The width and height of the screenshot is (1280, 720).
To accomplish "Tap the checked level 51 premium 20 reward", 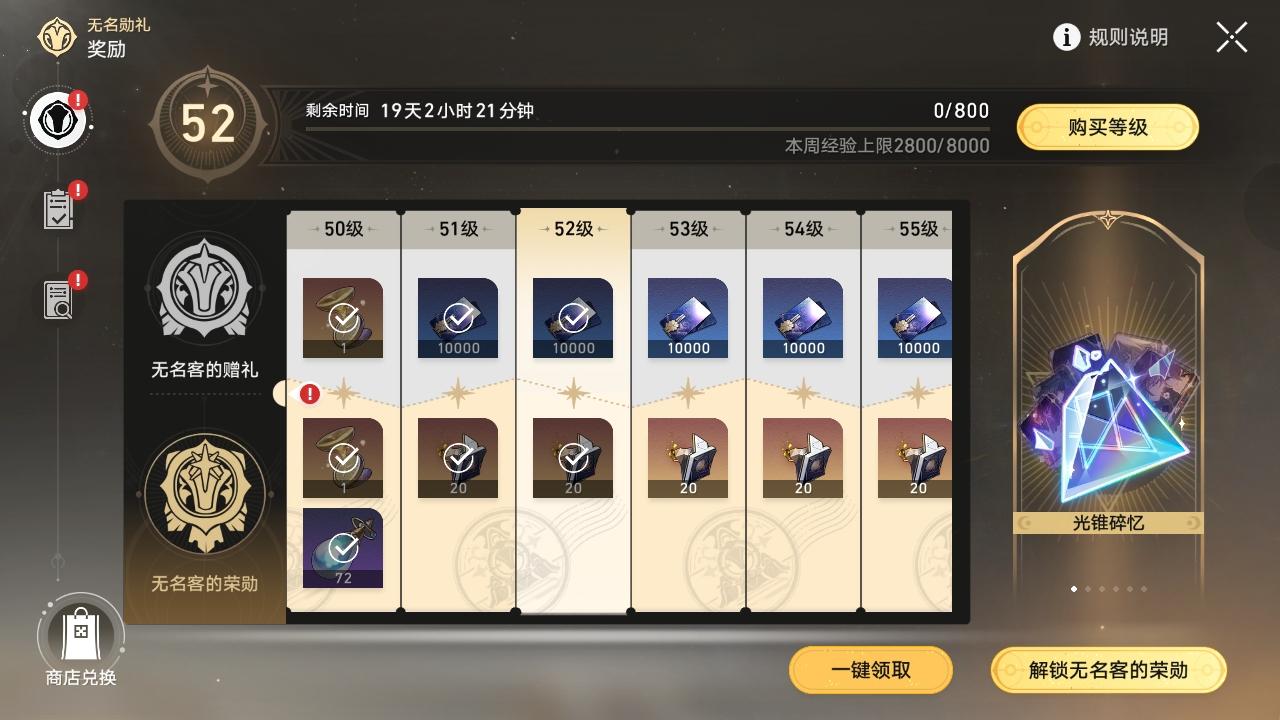I will [458, 458].
